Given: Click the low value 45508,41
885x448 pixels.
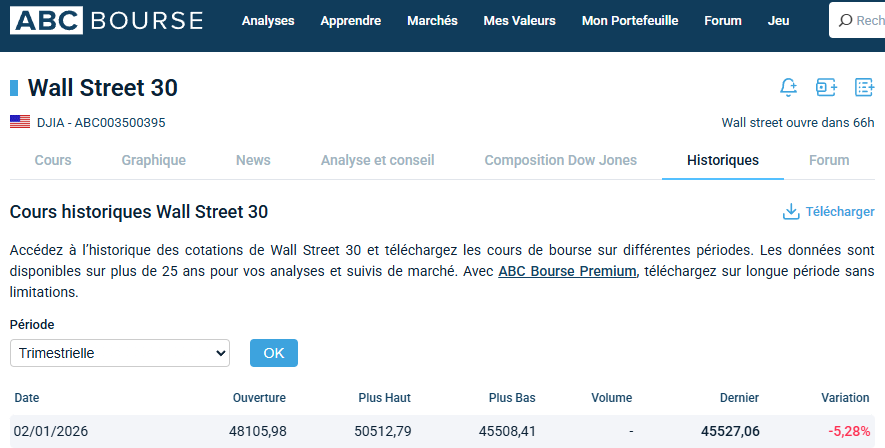Looking at the screenshot, I should coord(507,432).
